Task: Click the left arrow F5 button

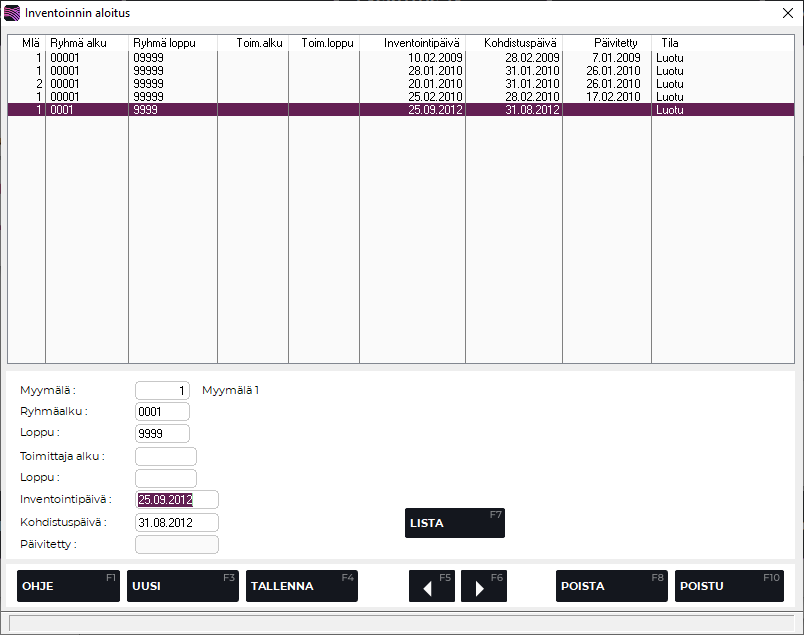Action: [431, 586]
